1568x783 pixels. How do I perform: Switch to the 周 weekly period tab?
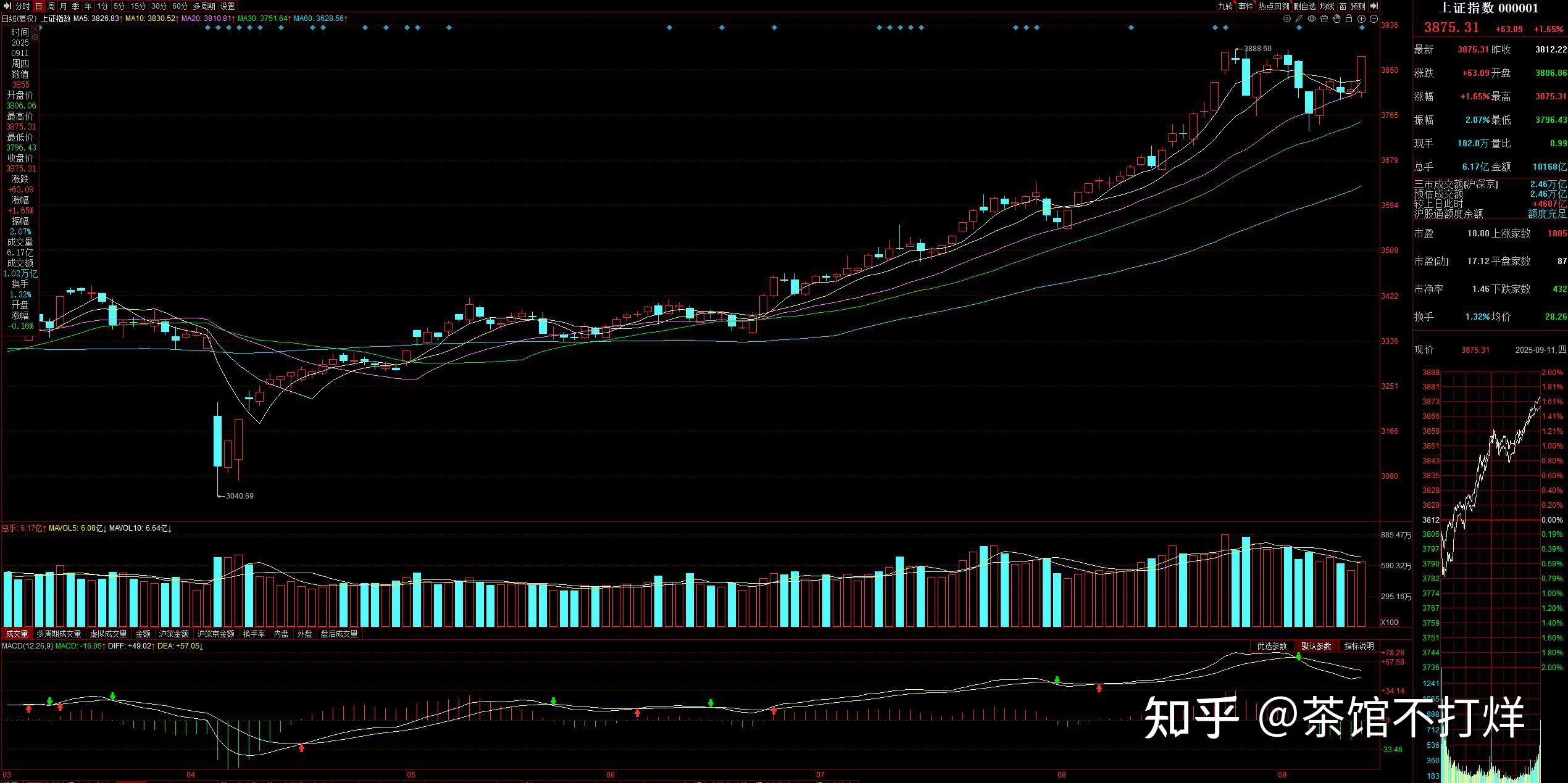tap(51, 6)
